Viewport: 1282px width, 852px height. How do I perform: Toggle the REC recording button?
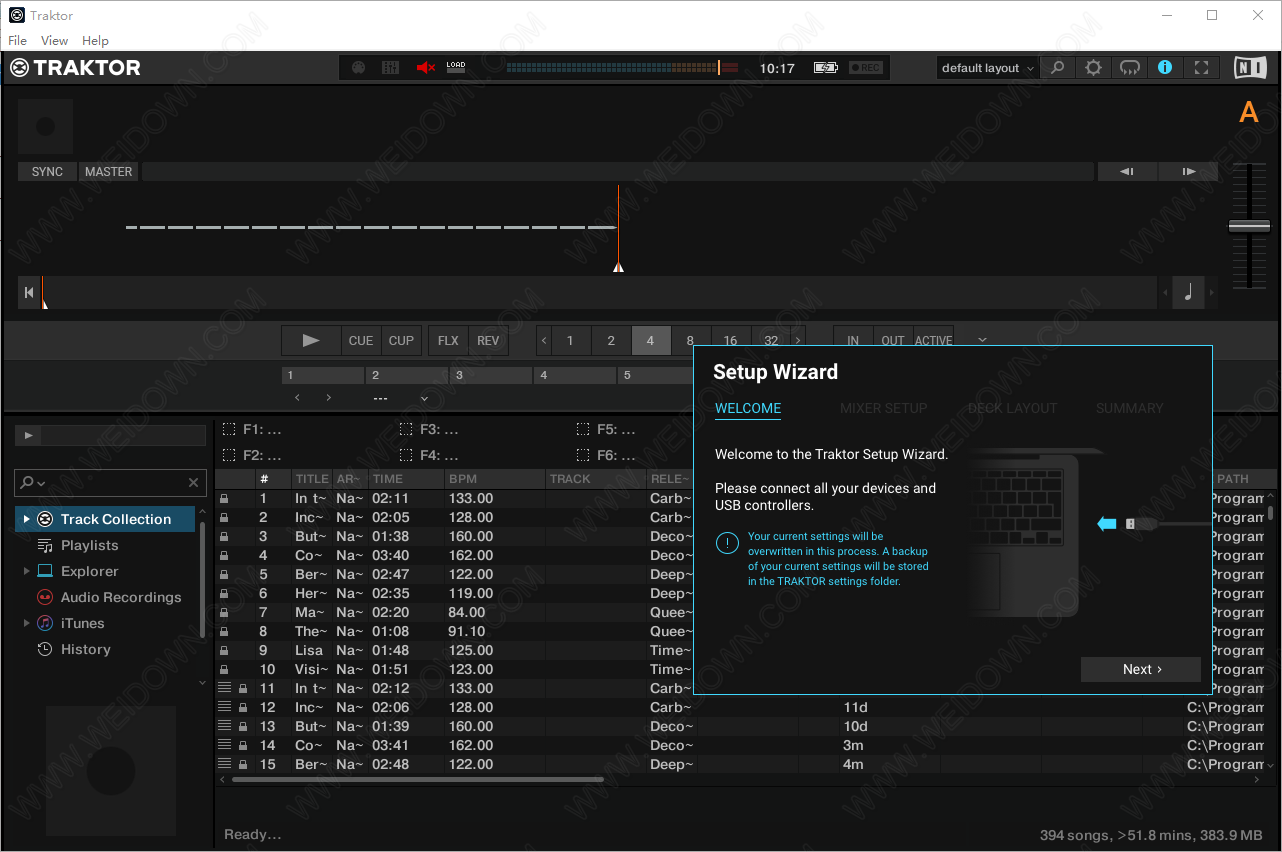(x=866, y=68)
